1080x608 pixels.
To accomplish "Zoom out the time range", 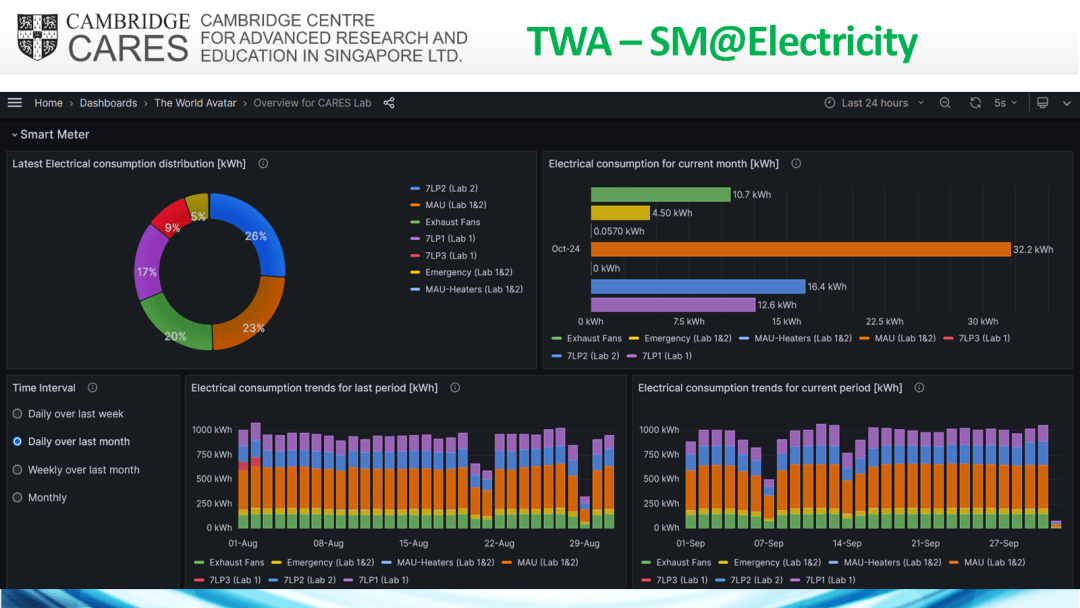I will [945, 103].
